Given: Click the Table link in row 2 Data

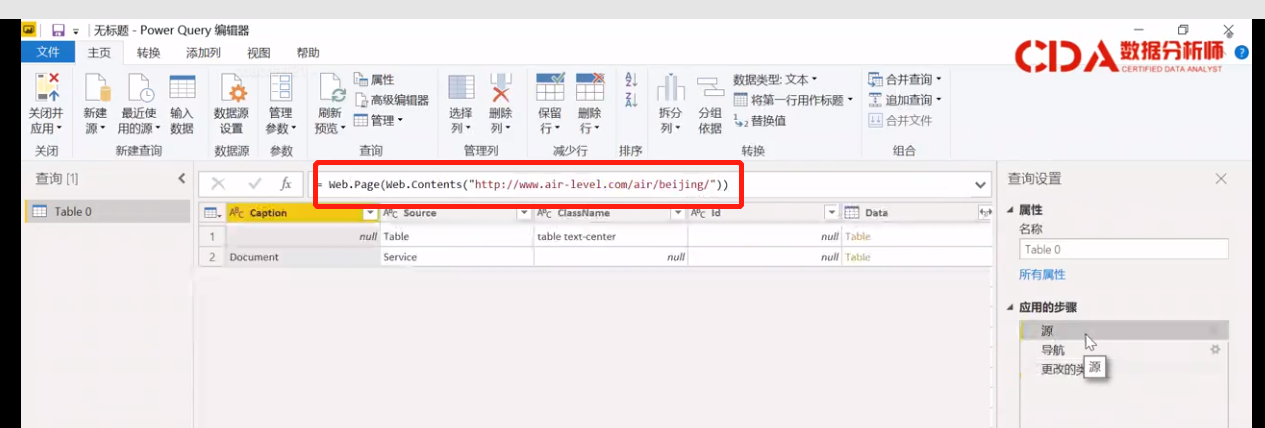Looking at the screenshot, I should pos(857,257).
